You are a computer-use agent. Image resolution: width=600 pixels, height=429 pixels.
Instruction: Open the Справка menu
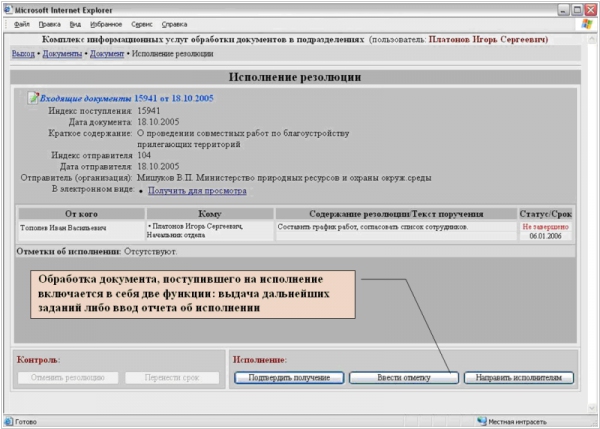coord(175,23)
